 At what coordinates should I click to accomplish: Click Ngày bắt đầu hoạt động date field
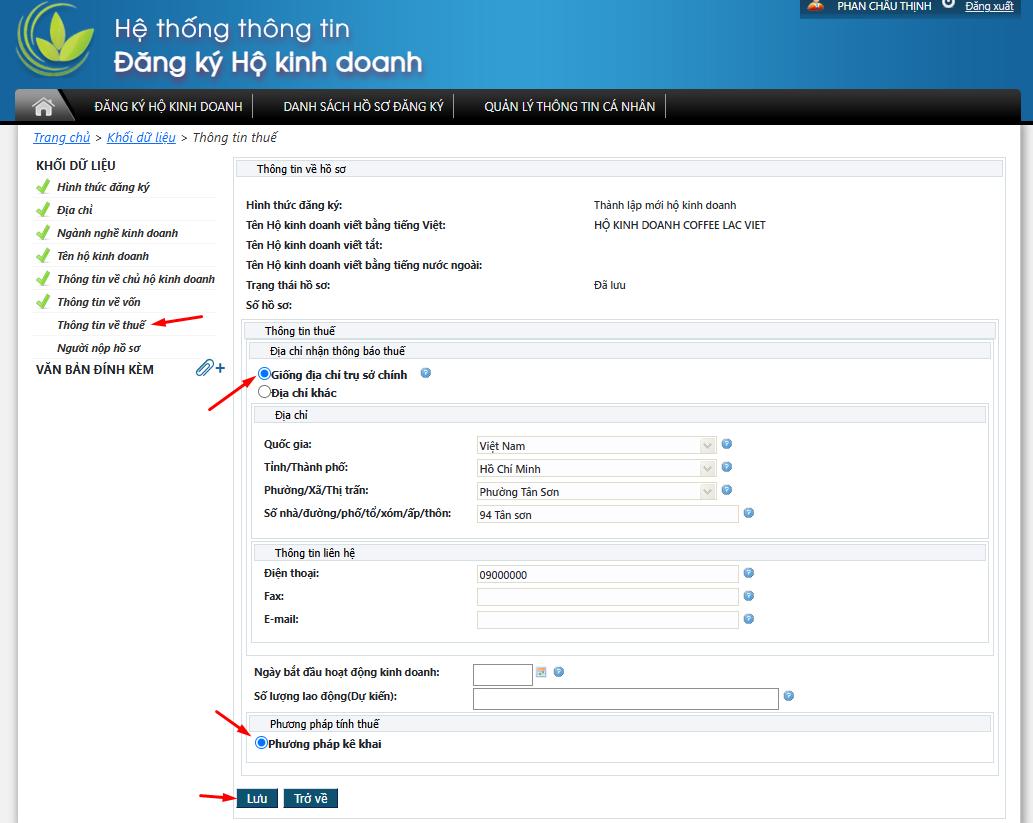[x=503, y=675]
